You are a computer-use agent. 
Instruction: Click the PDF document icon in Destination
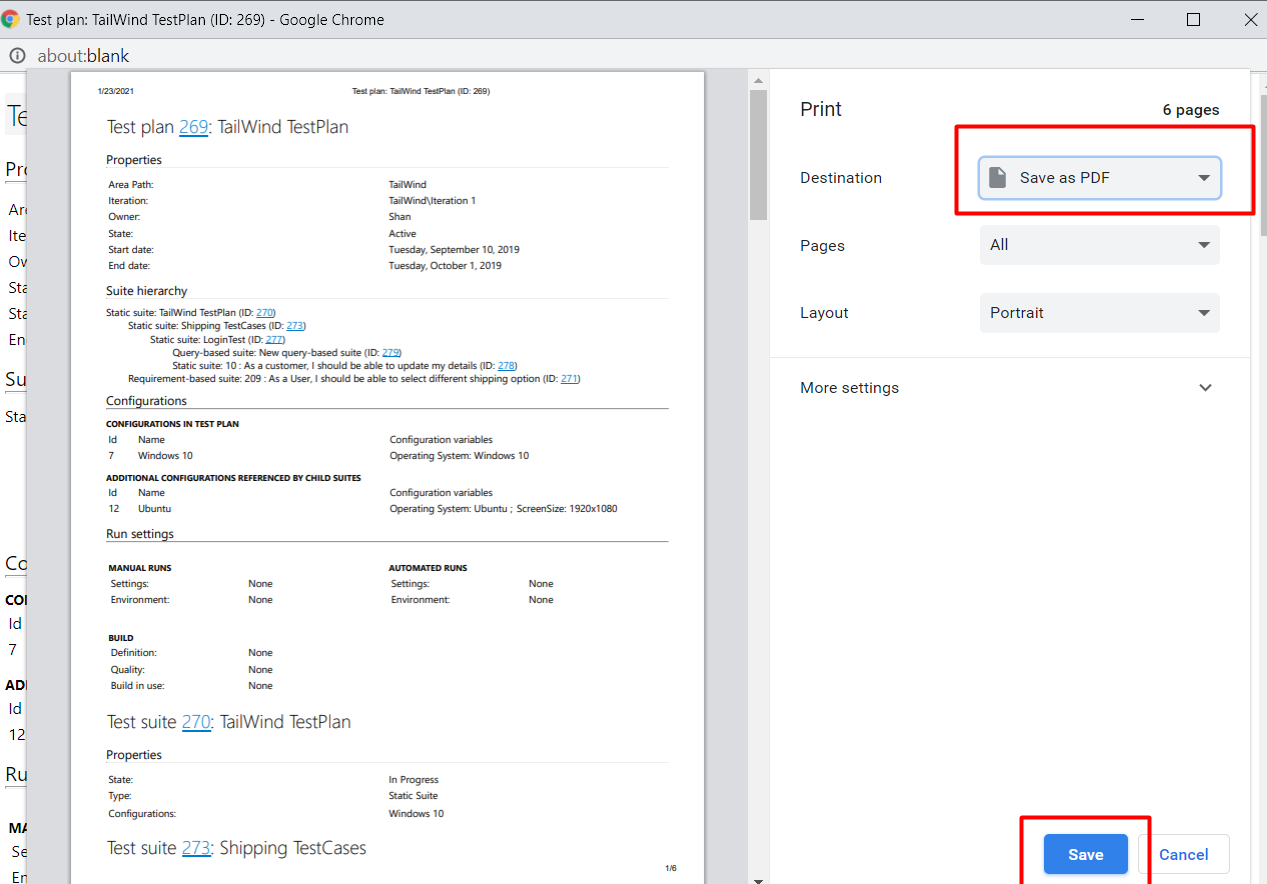[x=997, y=178]
